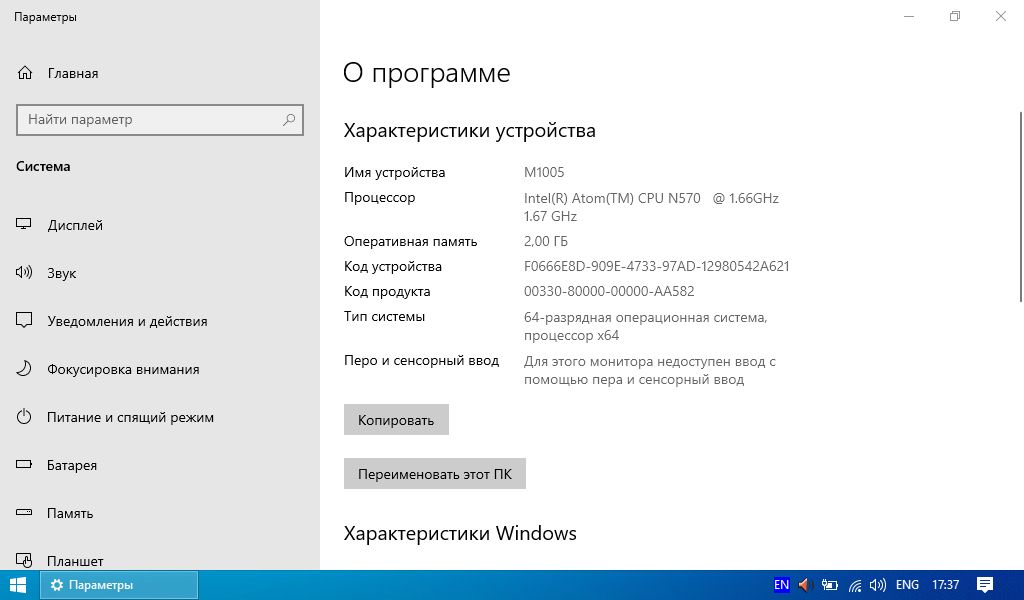The image size is (1024, 600).
Task: Click the RAM value 2,00 ГБ
Action: point(546,241)
